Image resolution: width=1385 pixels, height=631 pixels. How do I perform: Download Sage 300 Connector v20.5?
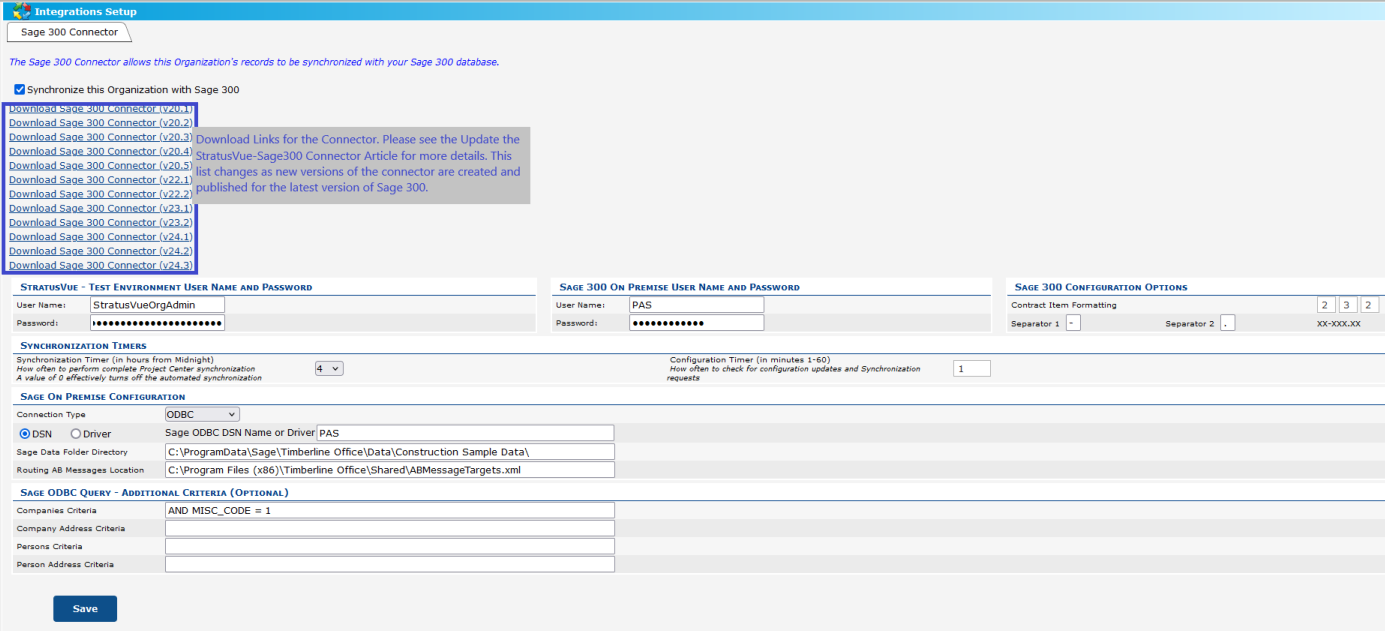101,165
